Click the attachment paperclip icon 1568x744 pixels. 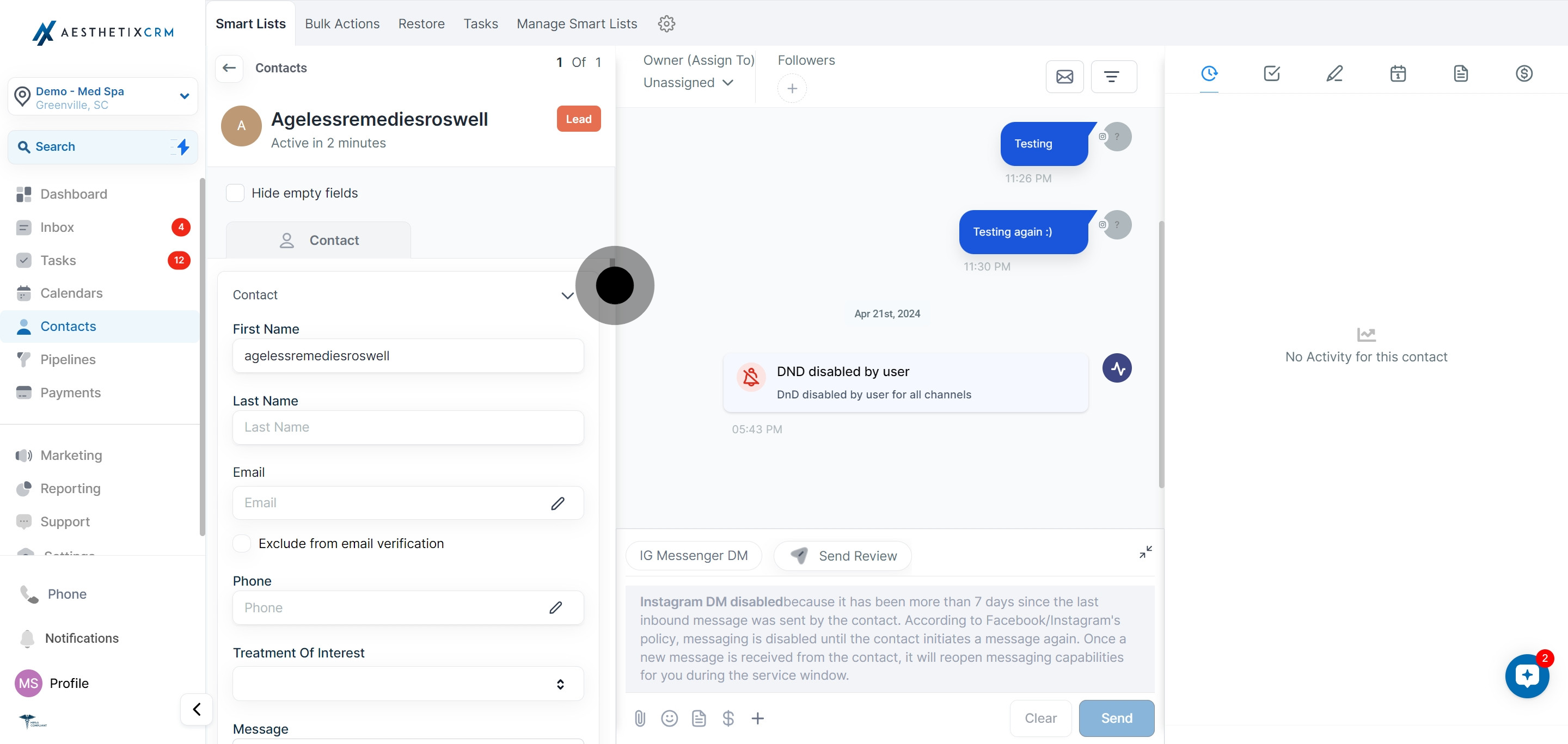(x=640, y=718)
